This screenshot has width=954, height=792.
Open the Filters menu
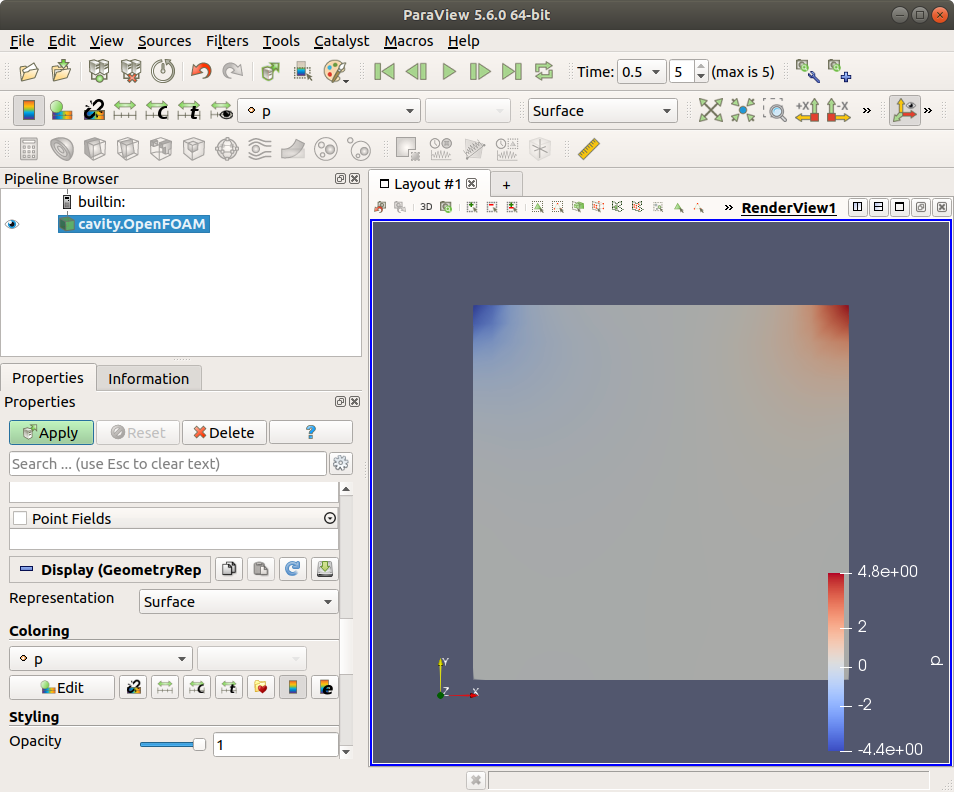pyautogui.click(x=227, y=41)
